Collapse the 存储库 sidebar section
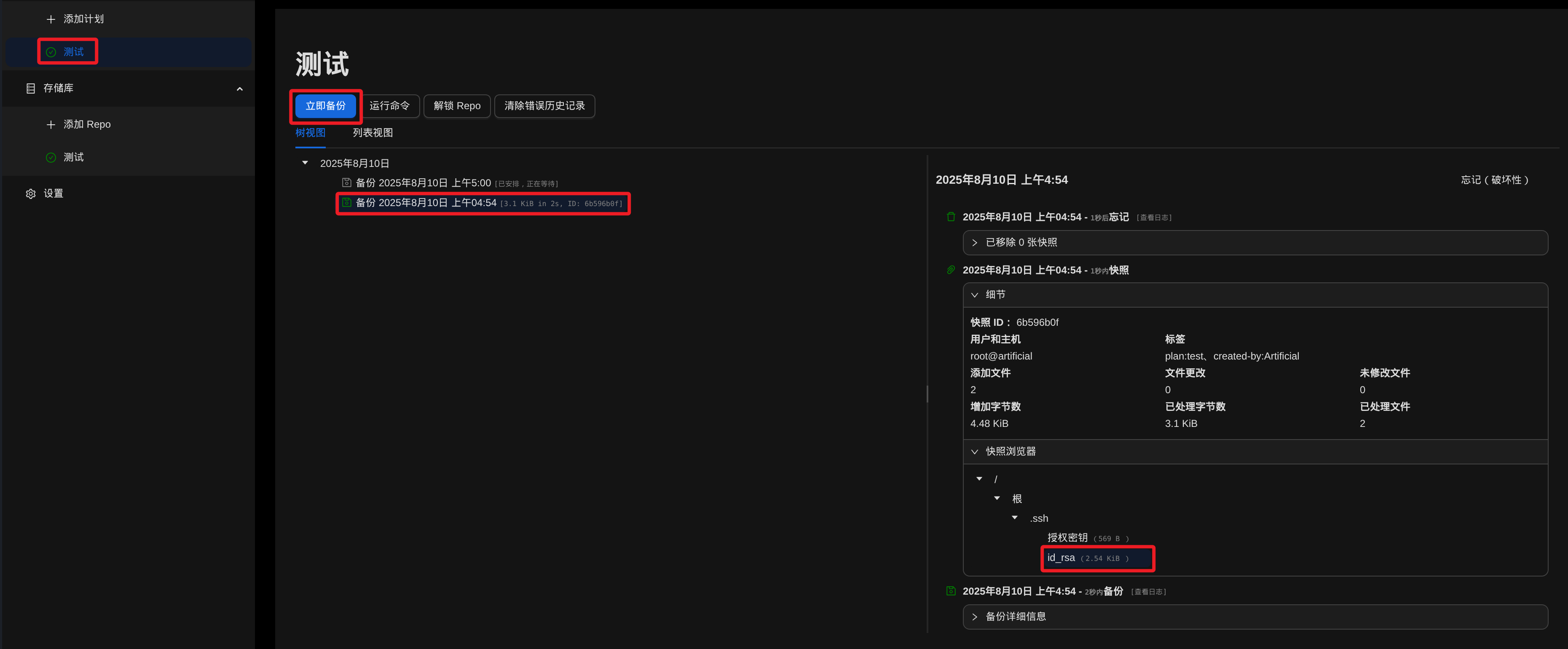 click(239, 89)
